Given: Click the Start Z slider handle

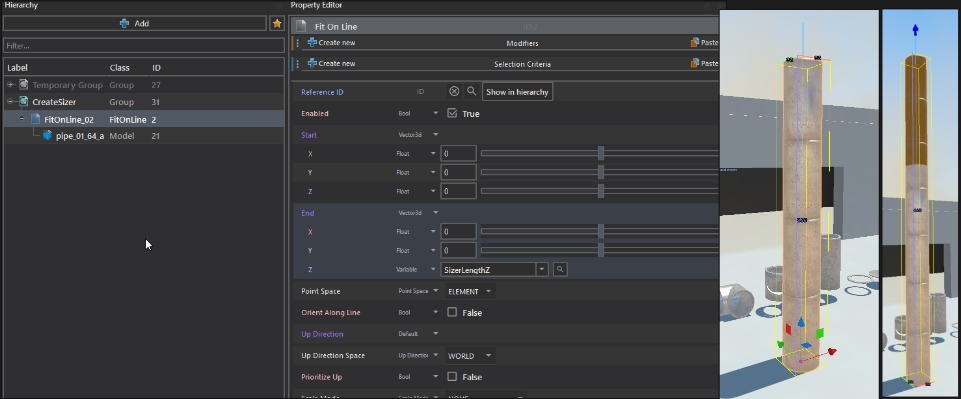Looking at the screenshot, I should click(601, 191).
